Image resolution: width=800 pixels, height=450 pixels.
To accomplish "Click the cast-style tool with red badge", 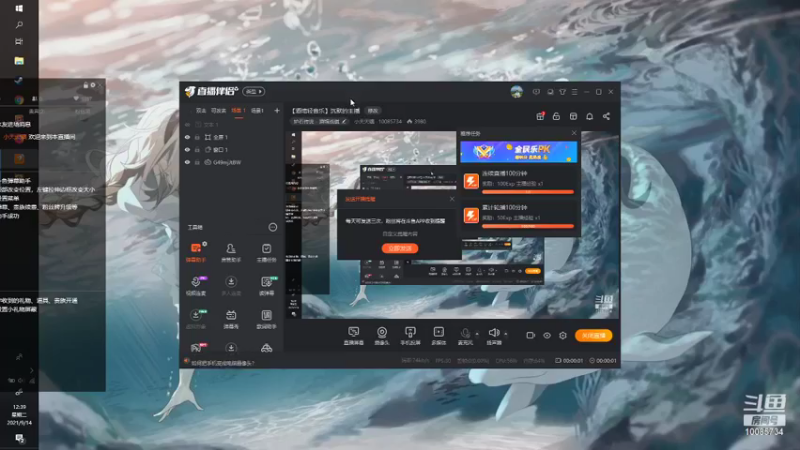I will (196, 348).
